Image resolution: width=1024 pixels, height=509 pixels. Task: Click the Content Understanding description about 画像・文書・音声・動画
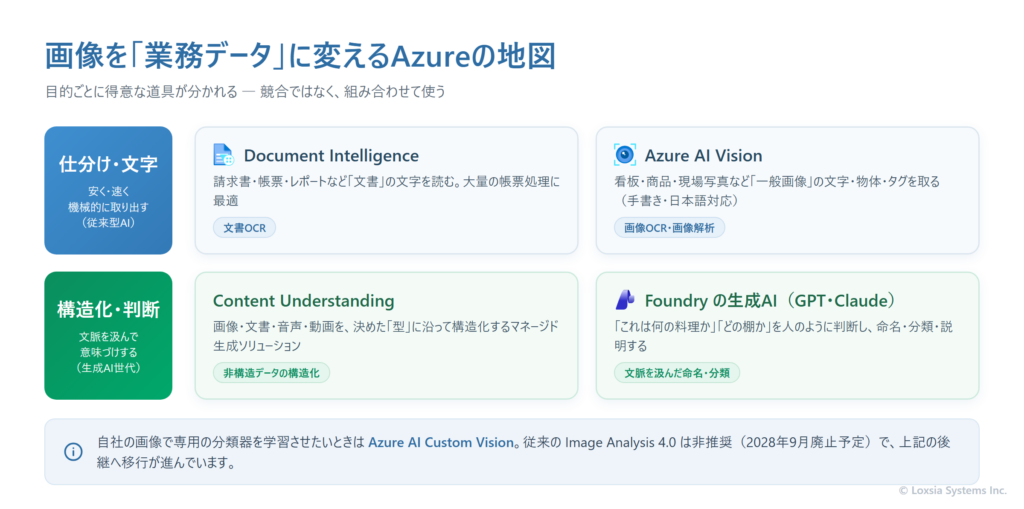coord(386,336)
